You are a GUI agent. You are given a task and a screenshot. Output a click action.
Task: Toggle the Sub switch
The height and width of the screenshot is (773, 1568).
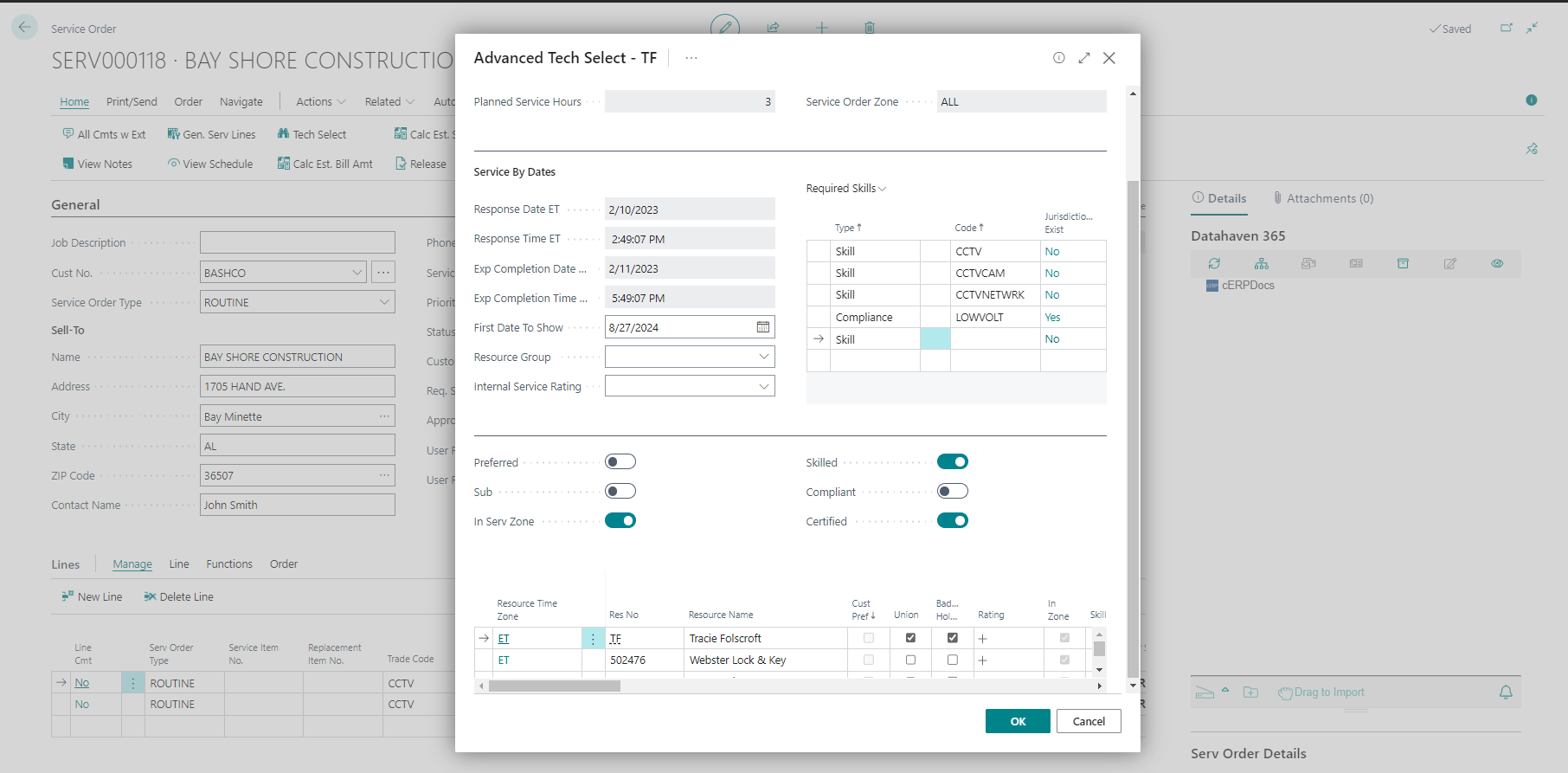620,492
